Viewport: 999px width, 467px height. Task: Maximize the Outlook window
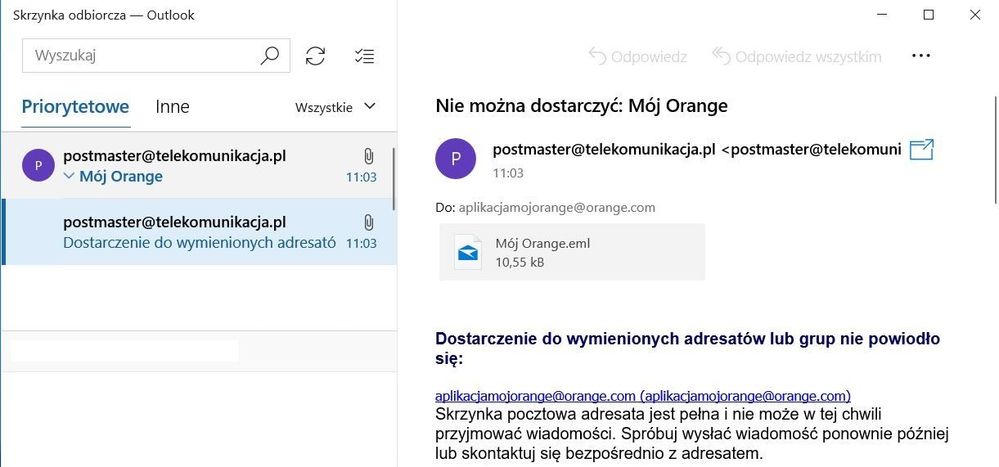point(928,15)
